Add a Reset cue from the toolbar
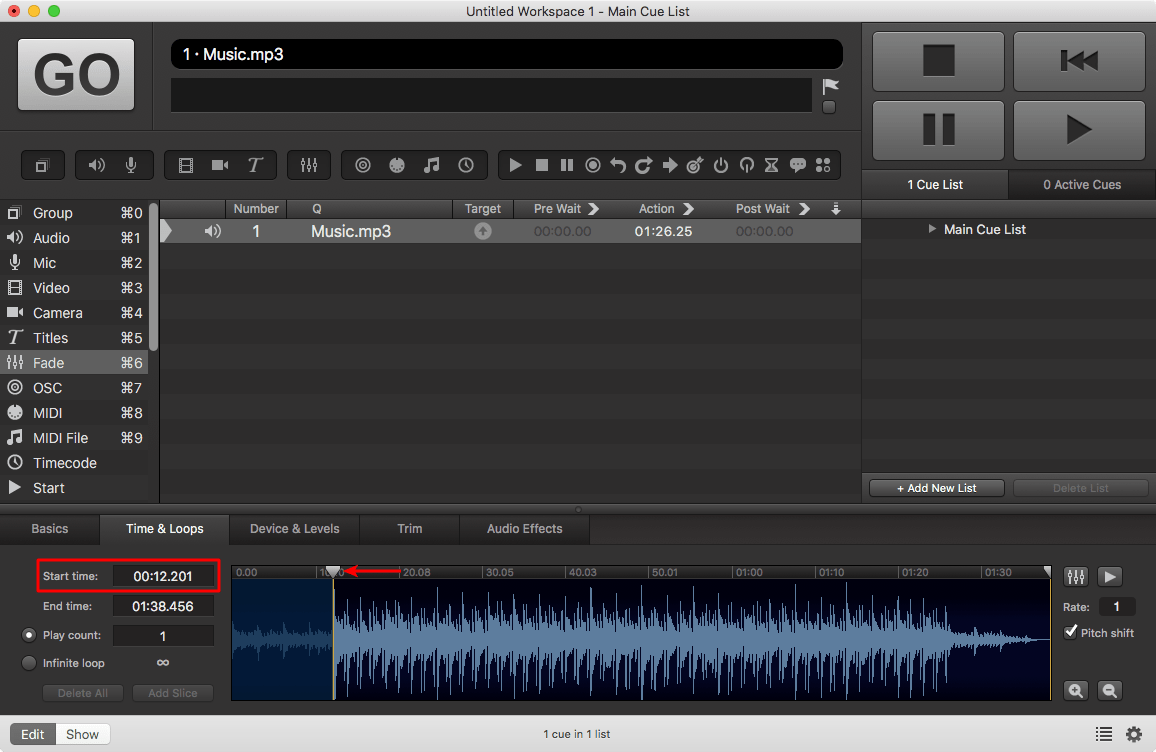The height and width of the screenshot is (752, 1156). [x=619, y=165]
